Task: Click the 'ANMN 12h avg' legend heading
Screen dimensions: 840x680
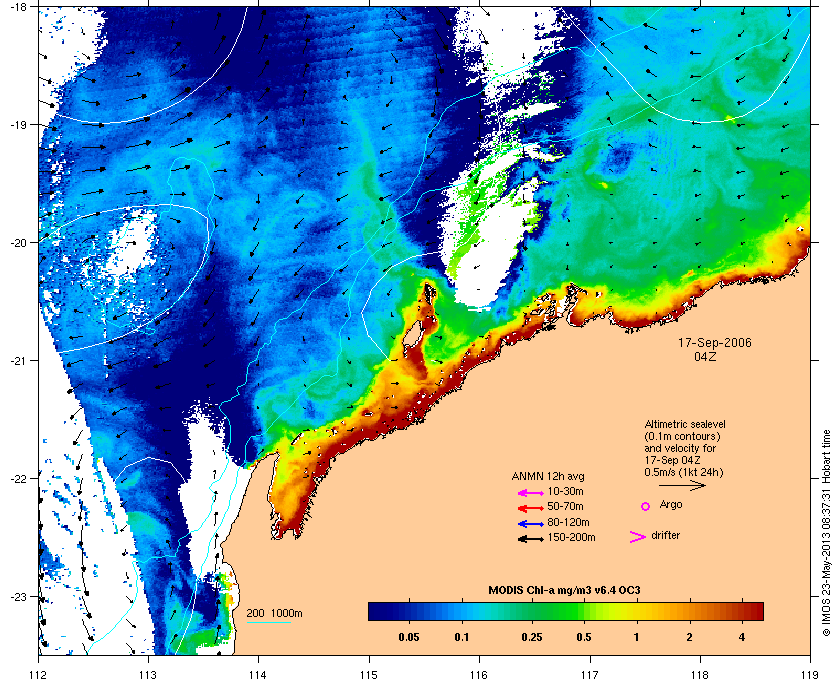Action: (548, 476)
